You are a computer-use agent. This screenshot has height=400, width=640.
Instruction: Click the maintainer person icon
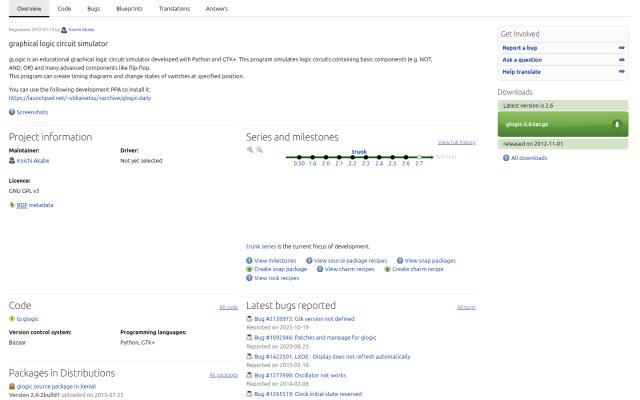(12, 160)
